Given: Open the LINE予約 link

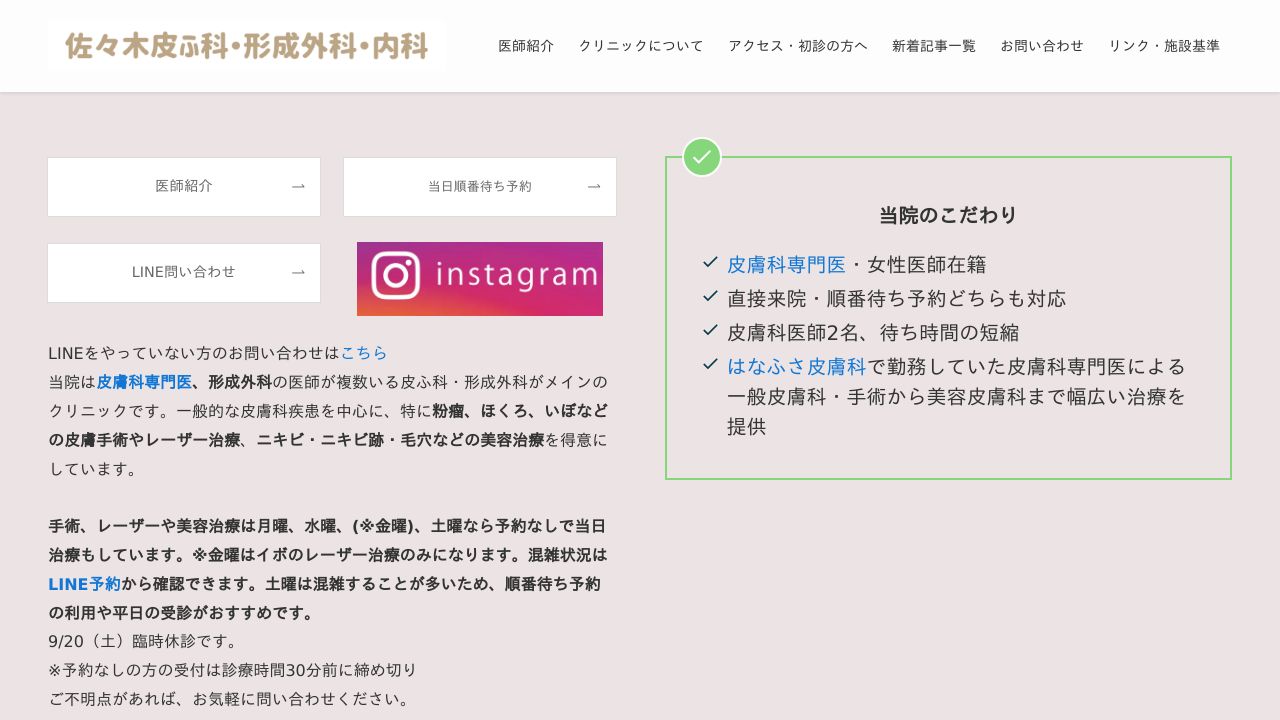Looking at the screenshot, I should tap(84, 584).
